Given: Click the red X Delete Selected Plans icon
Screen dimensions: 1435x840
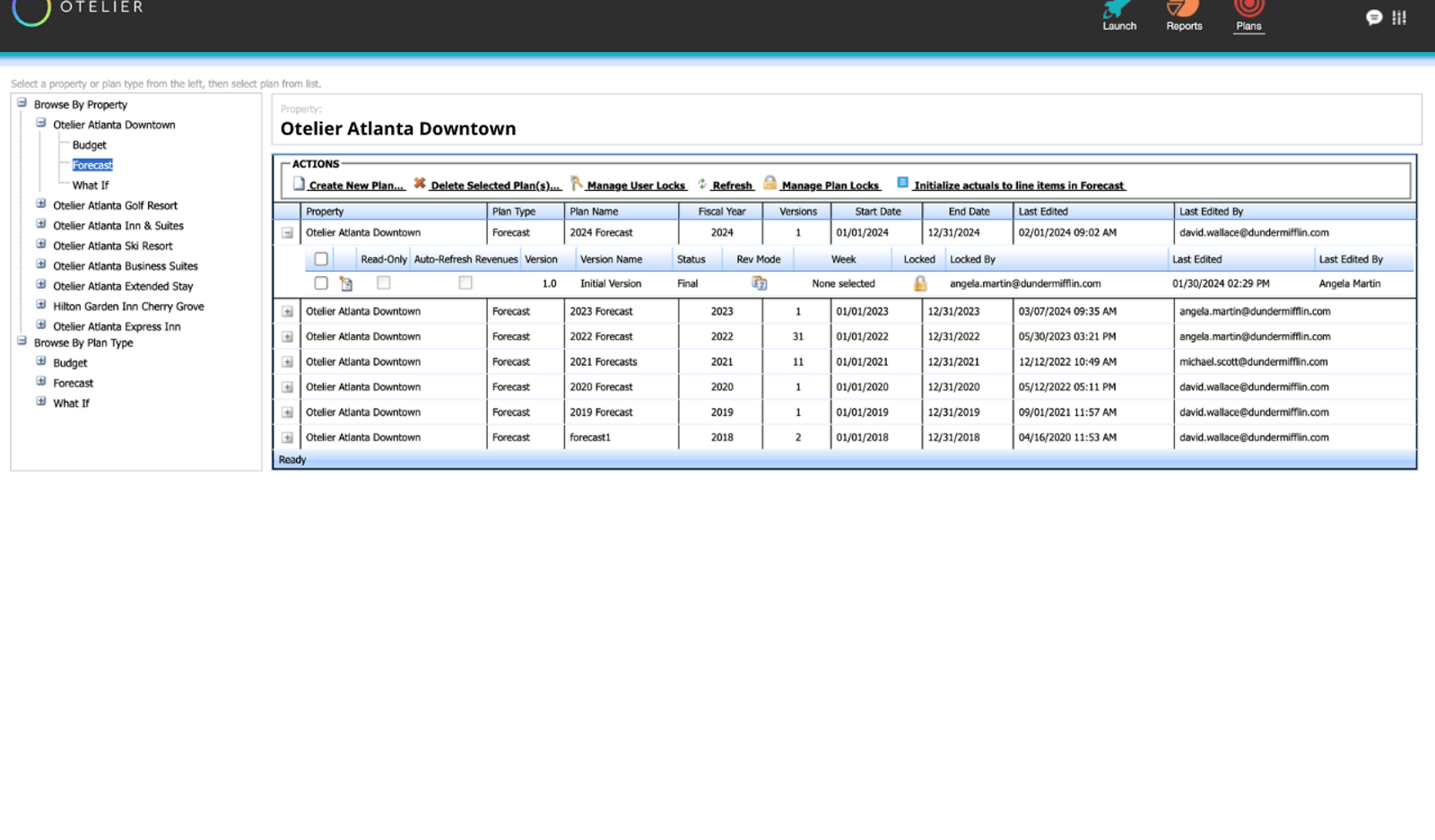Looking at the screenshot, I should coord(419,183).
